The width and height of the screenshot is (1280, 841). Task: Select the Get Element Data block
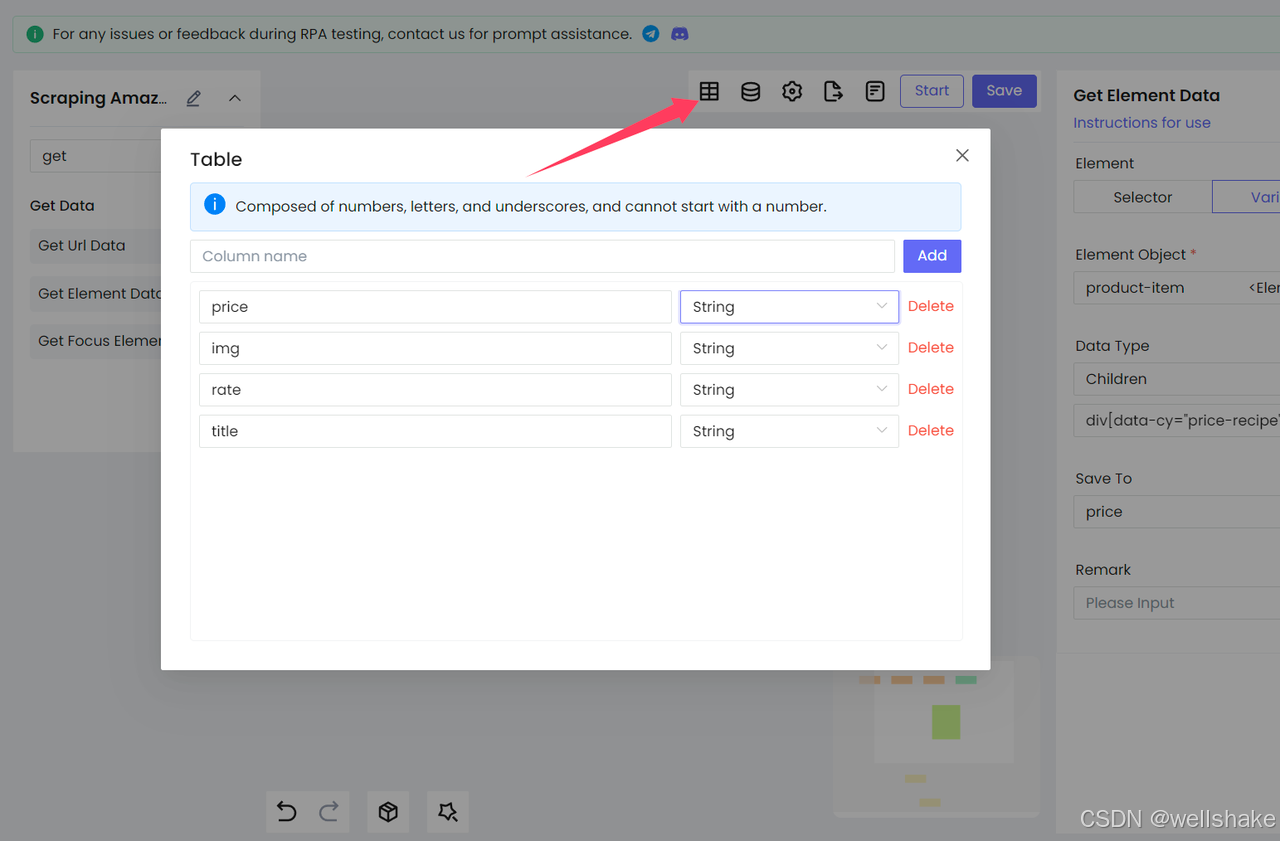(x=96, y=294)
